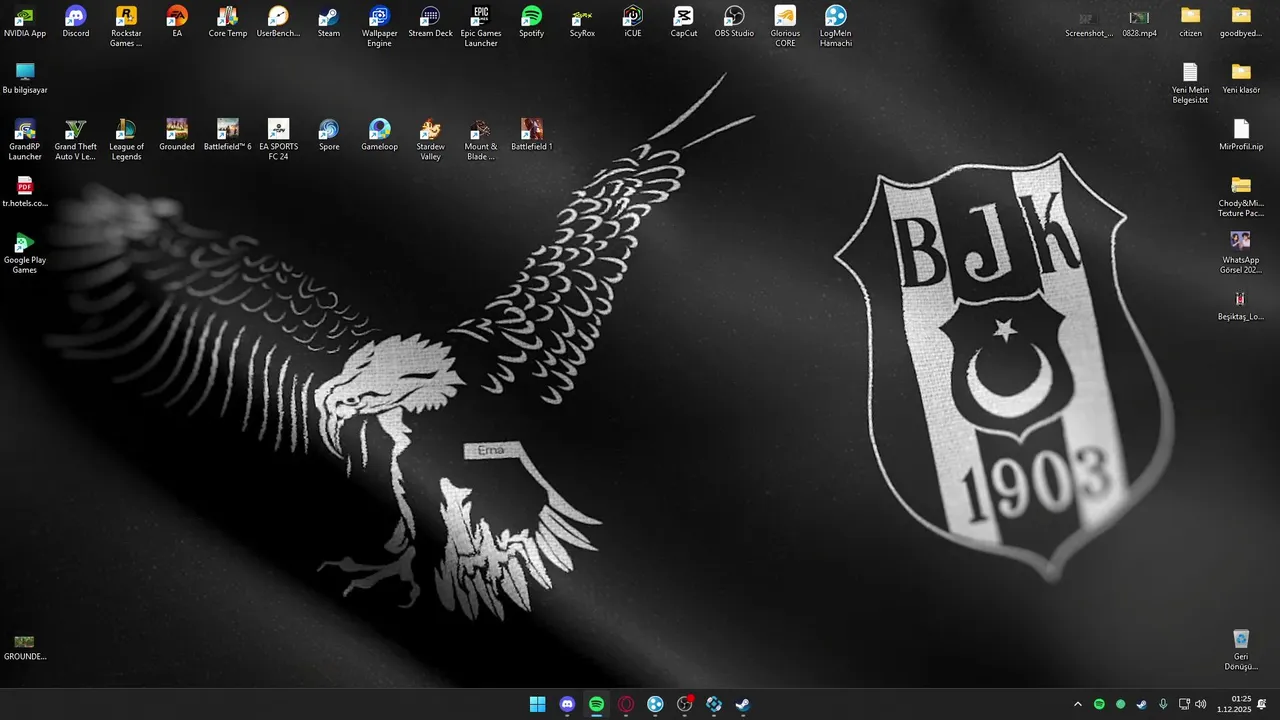Click the microphone tray icon
Viewport: 1280px width, 720px height.
tap(1162, 704)
